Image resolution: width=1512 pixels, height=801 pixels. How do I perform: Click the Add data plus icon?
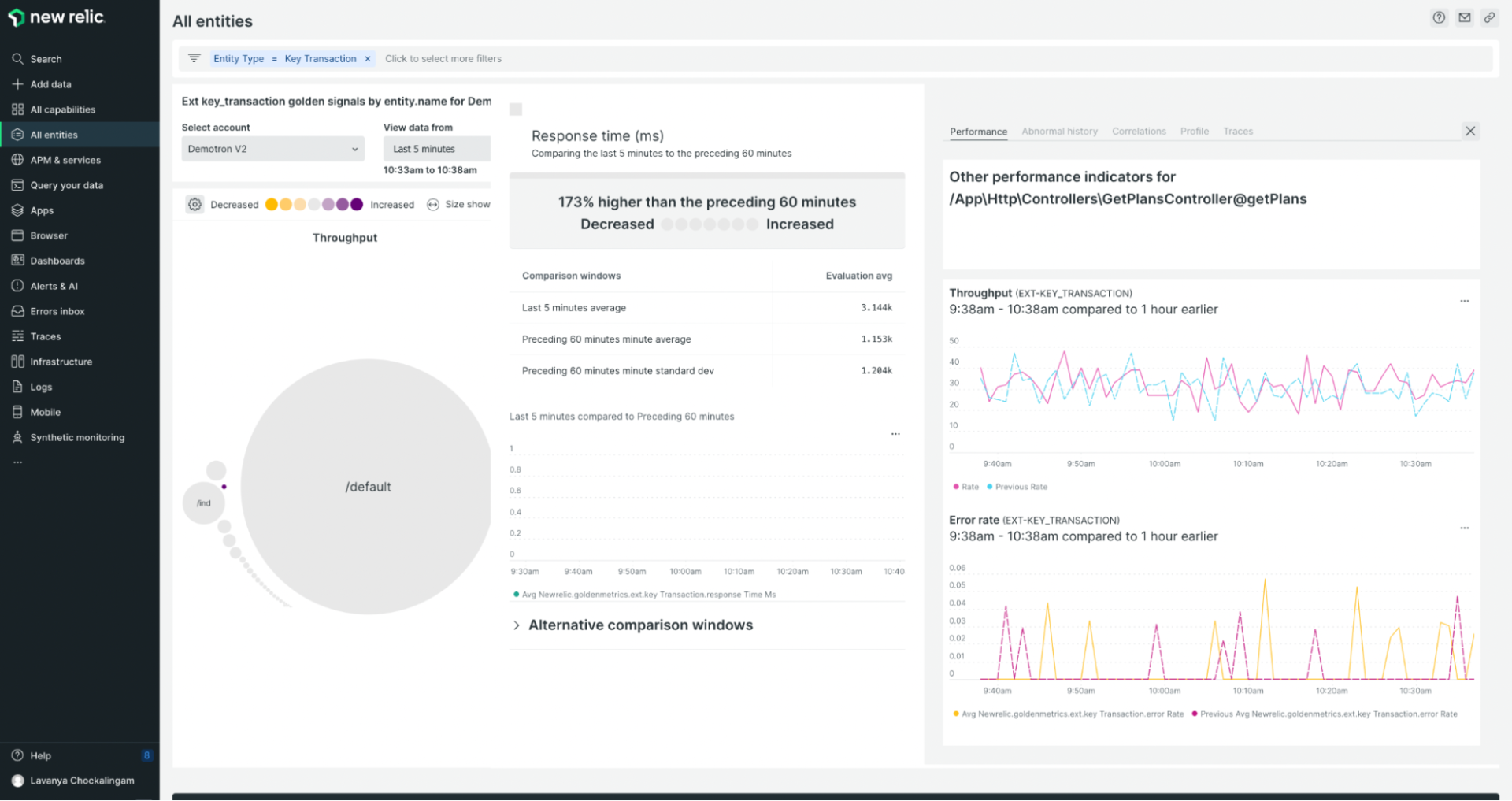[17, 83]
